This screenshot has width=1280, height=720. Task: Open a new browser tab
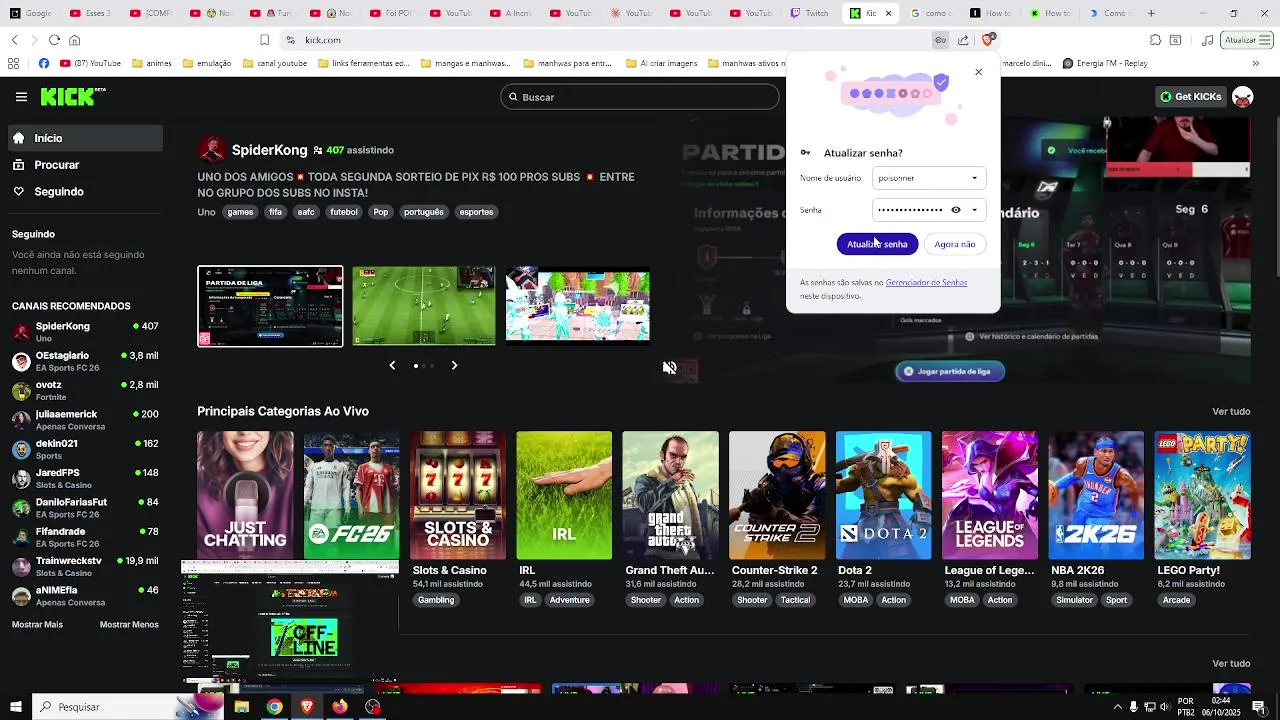click(x=1151, y=13)
